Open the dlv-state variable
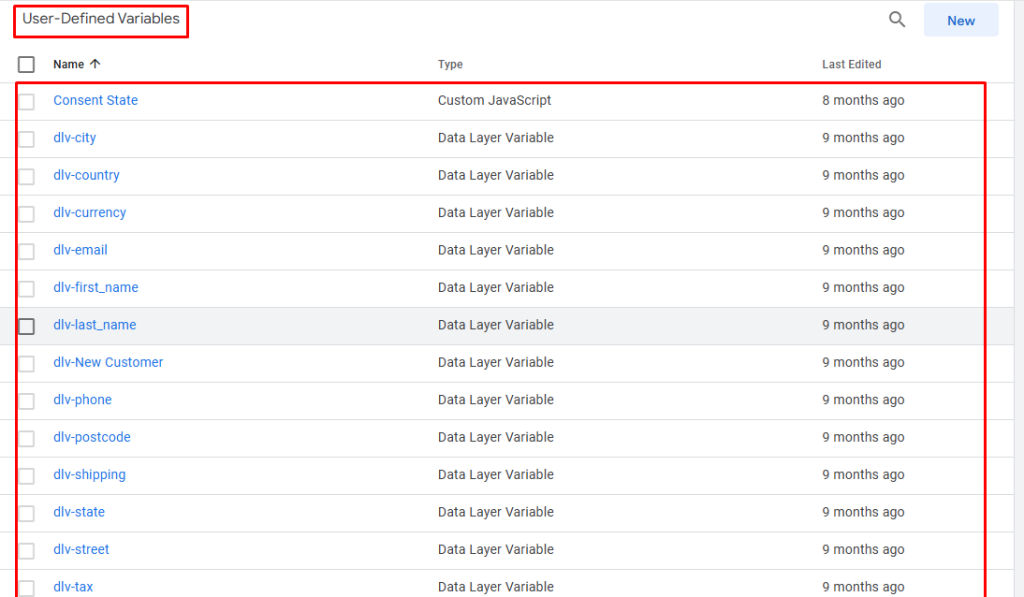 [78, 512]
